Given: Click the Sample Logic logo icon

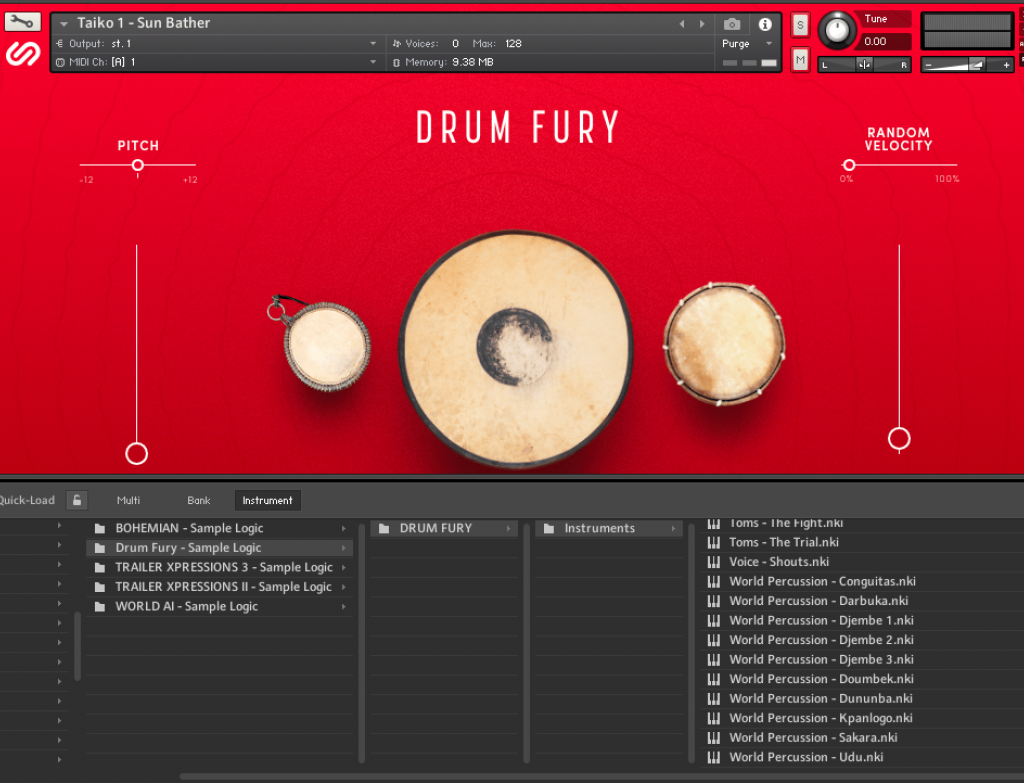Looking at the screenshot, I should coord(23,54).
